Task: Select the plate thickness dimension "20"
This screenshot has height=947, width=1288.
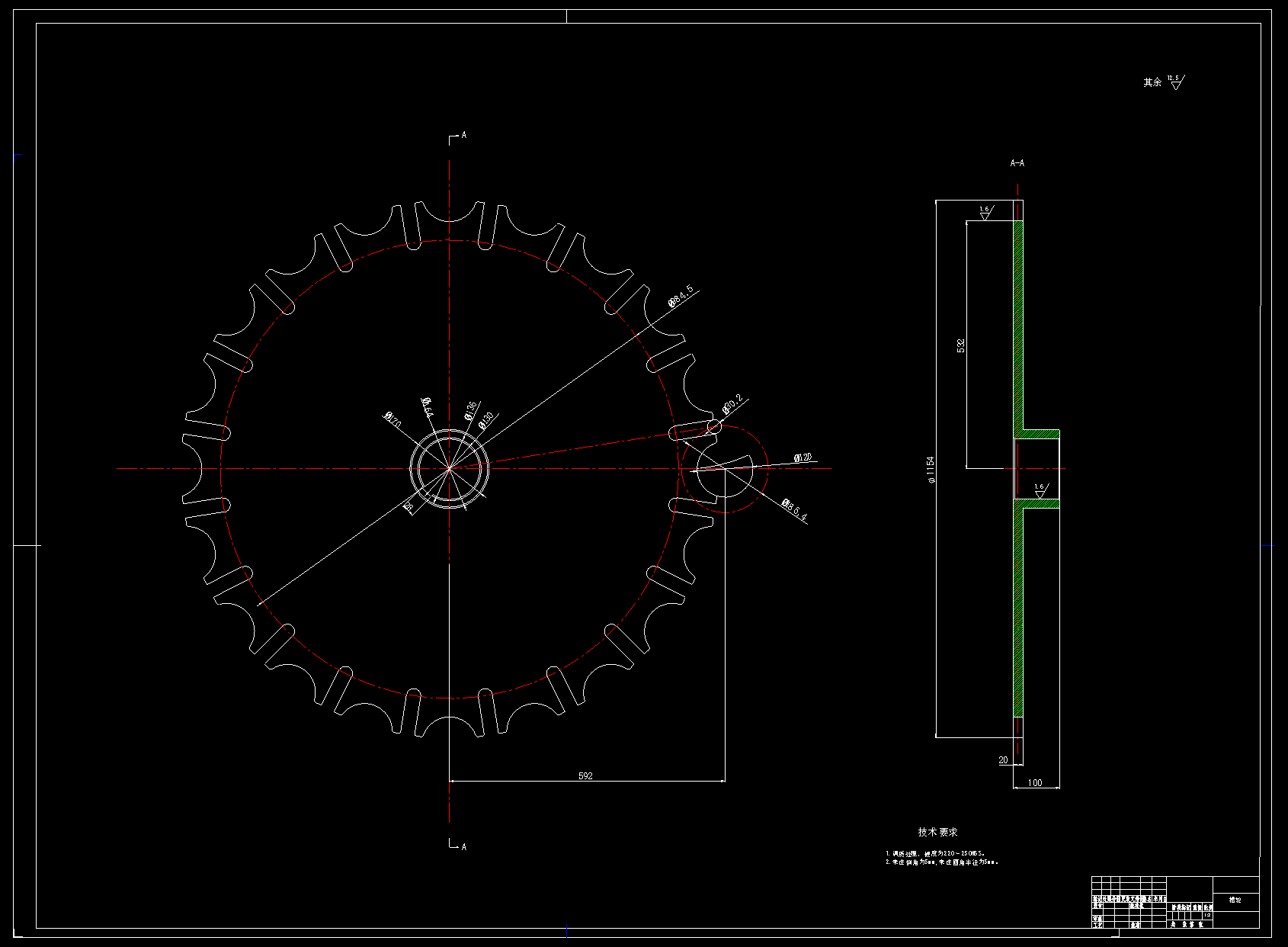Action: tap(1003, 760)
